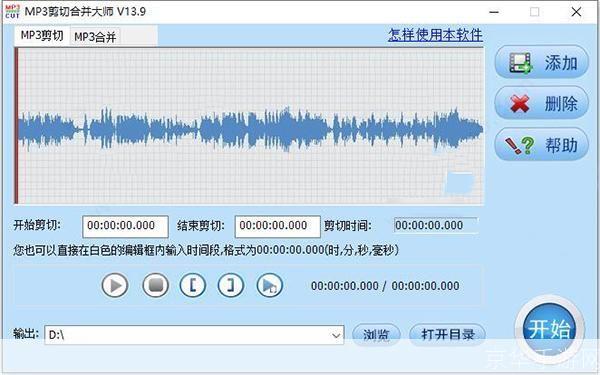Switch to the MP3合并 tab

point(95,37)
